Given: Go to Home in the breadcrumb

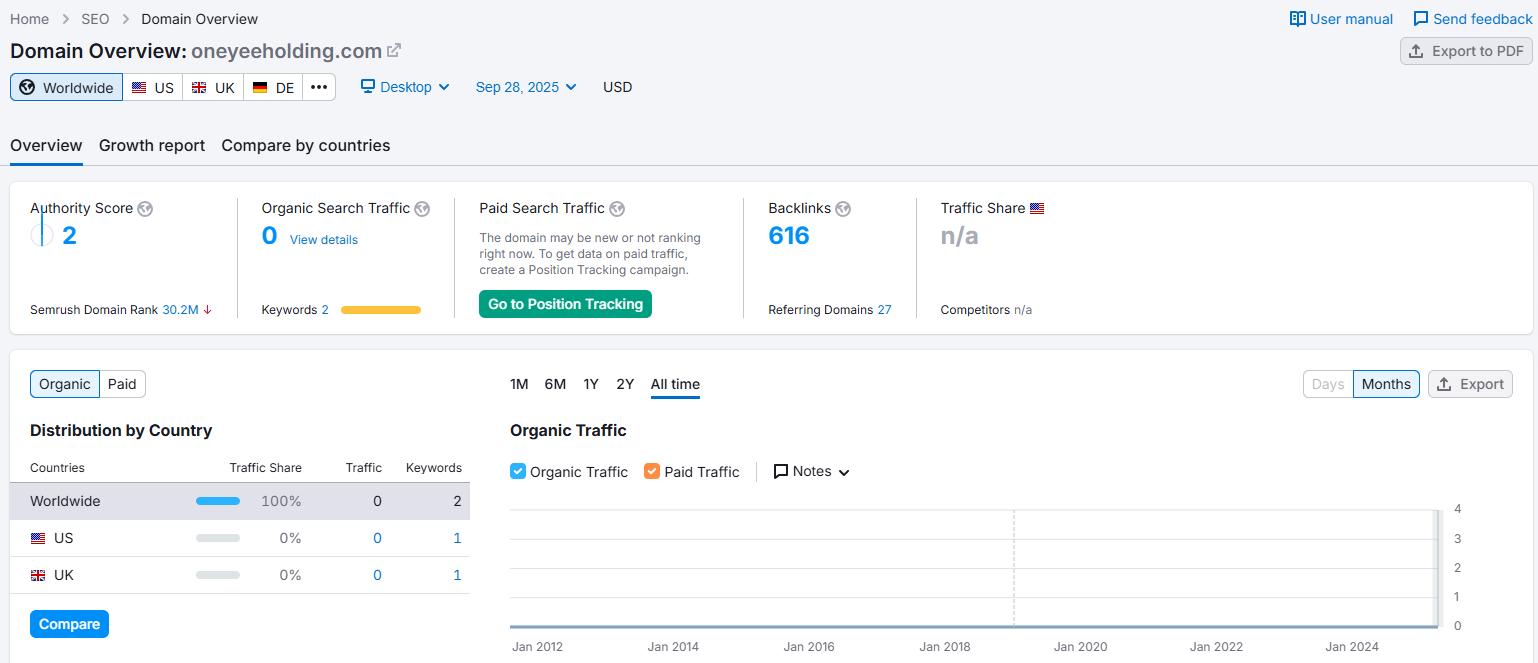Looking at the screenshot, I should click(29, 19).
